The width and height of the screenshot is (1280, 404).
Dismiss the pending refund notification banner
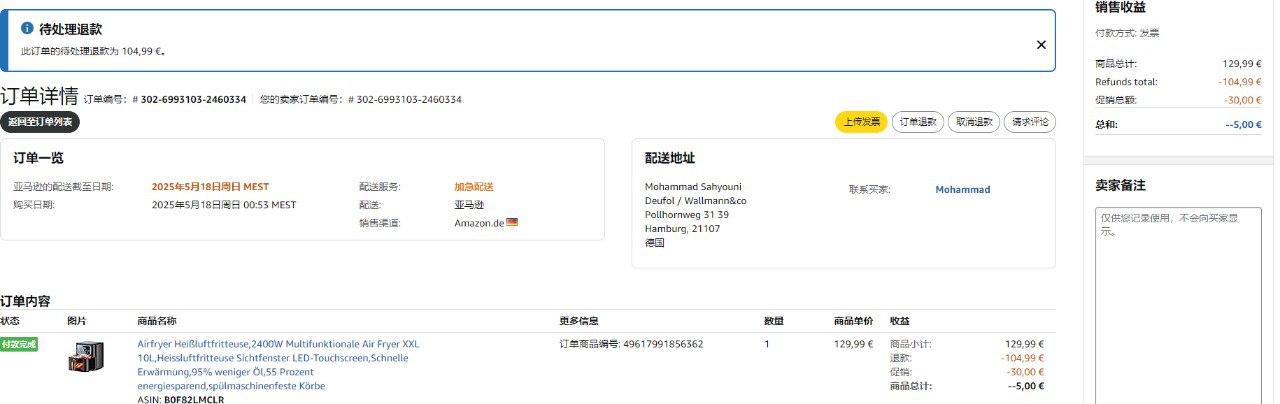pyautogui.click(x=1040, y=45)
